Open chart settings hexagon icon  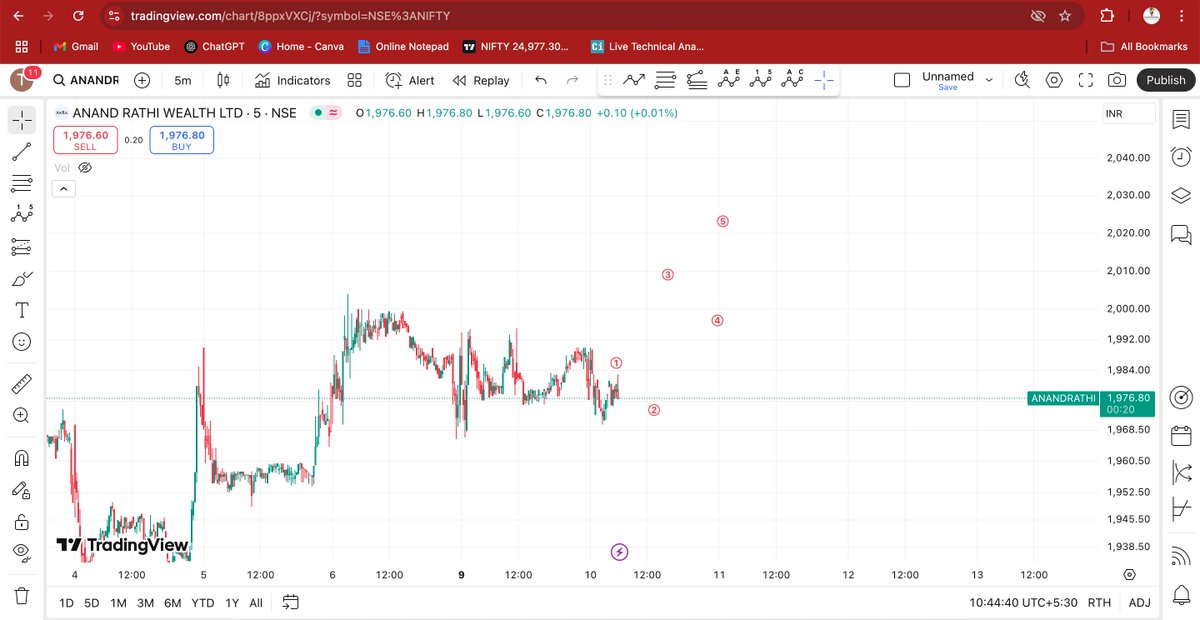[1054, 80]
